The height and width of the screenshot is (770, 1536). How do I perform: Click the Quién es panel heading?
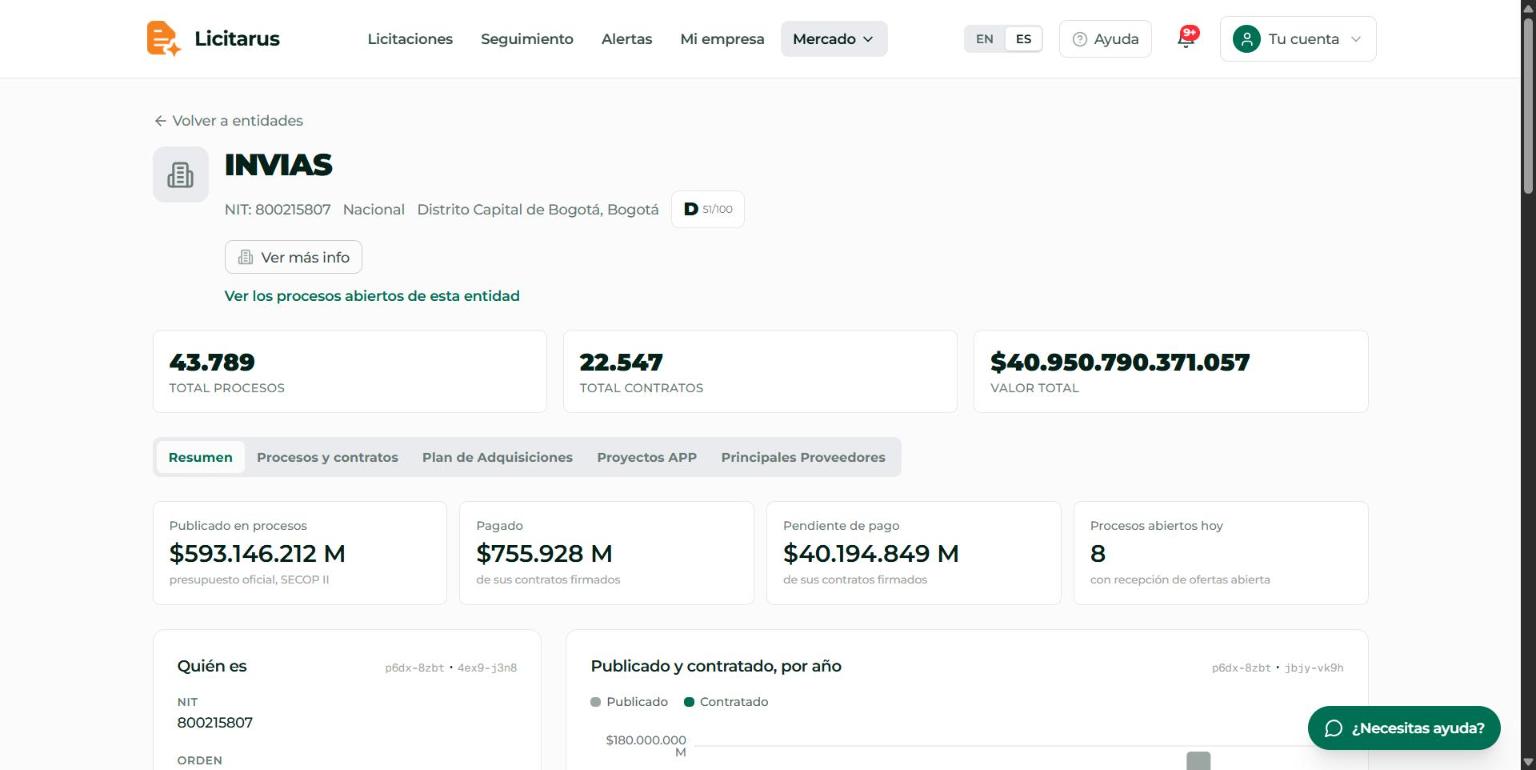pyautogui.click(x=212, y=666)
